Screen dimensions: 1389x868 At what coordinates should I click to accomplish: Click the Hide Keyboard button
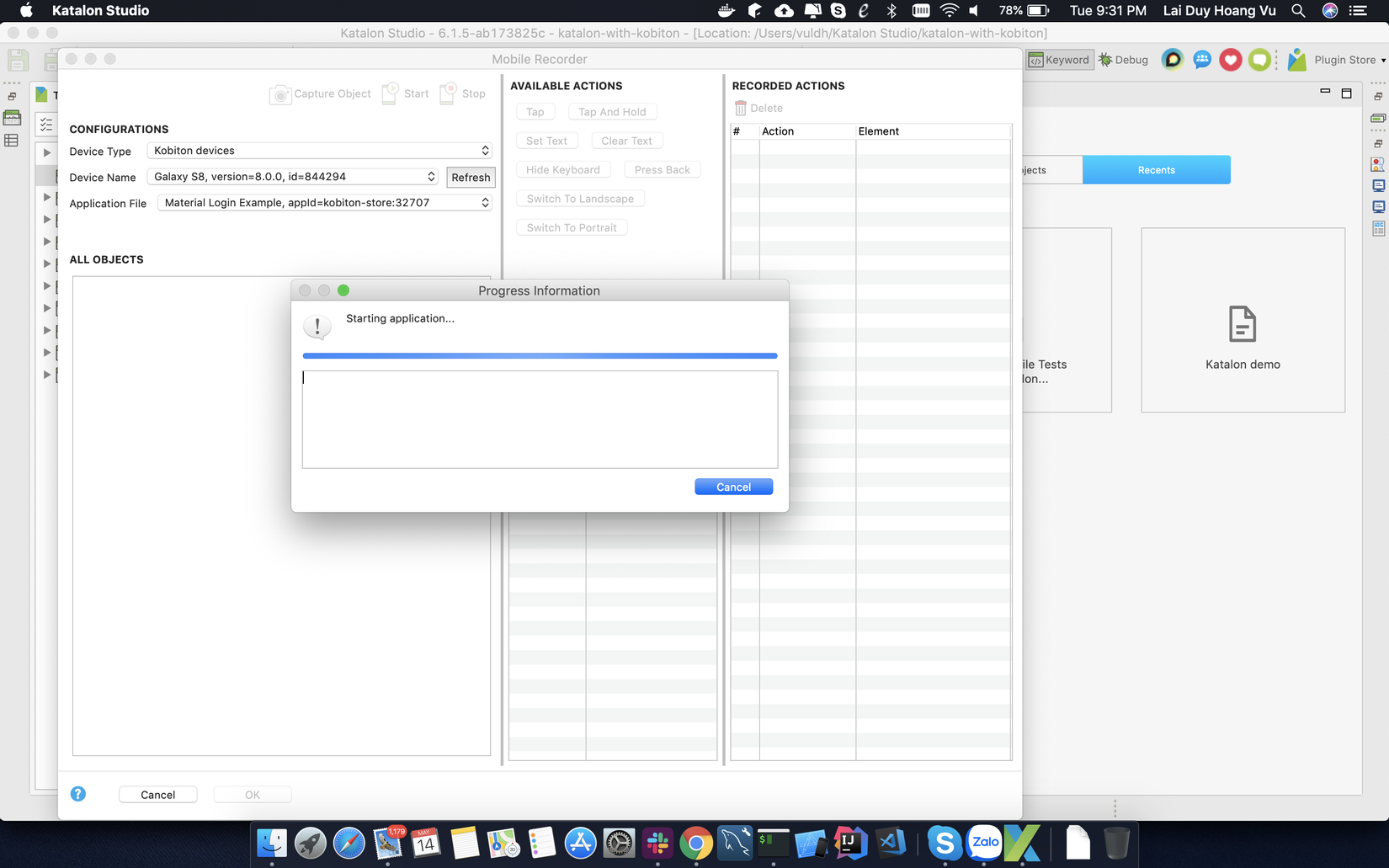(x=563, y=170)
